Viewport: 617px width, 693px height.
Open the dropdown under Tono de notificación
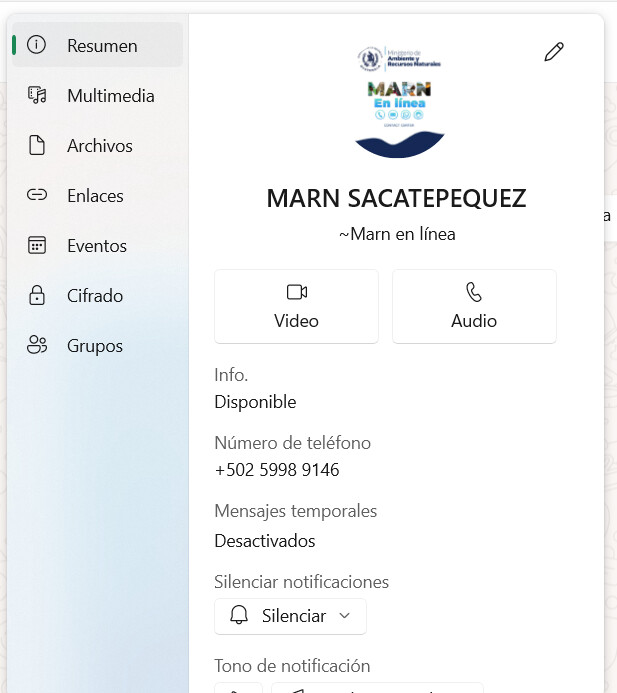(x=376, y=688)
